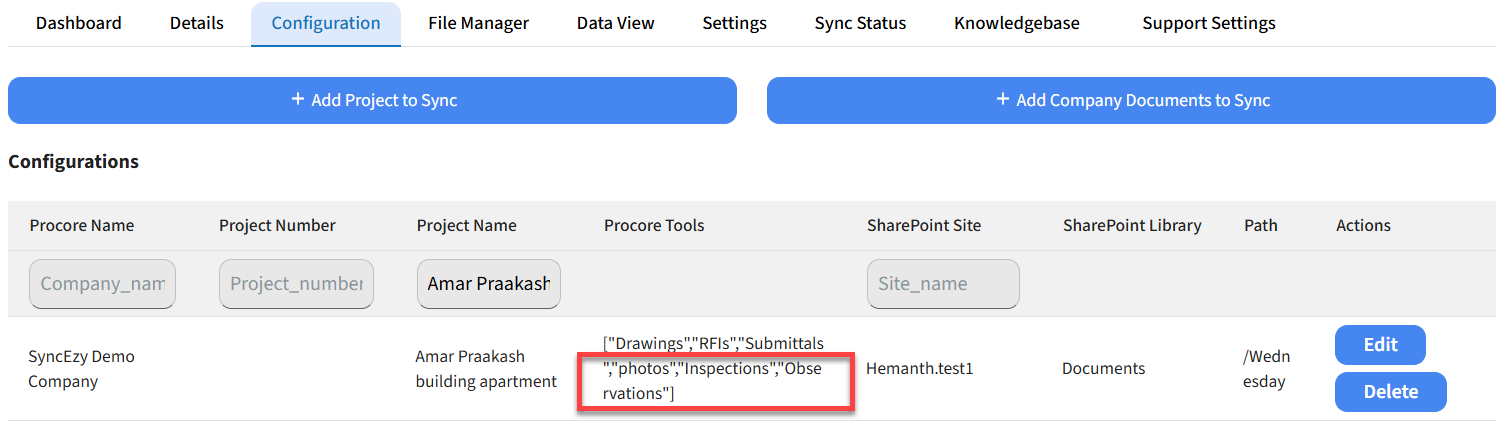Click the Project Name filter containing Amar Praakash
This screenshot has height=432, width=1507.
point(489,284)
